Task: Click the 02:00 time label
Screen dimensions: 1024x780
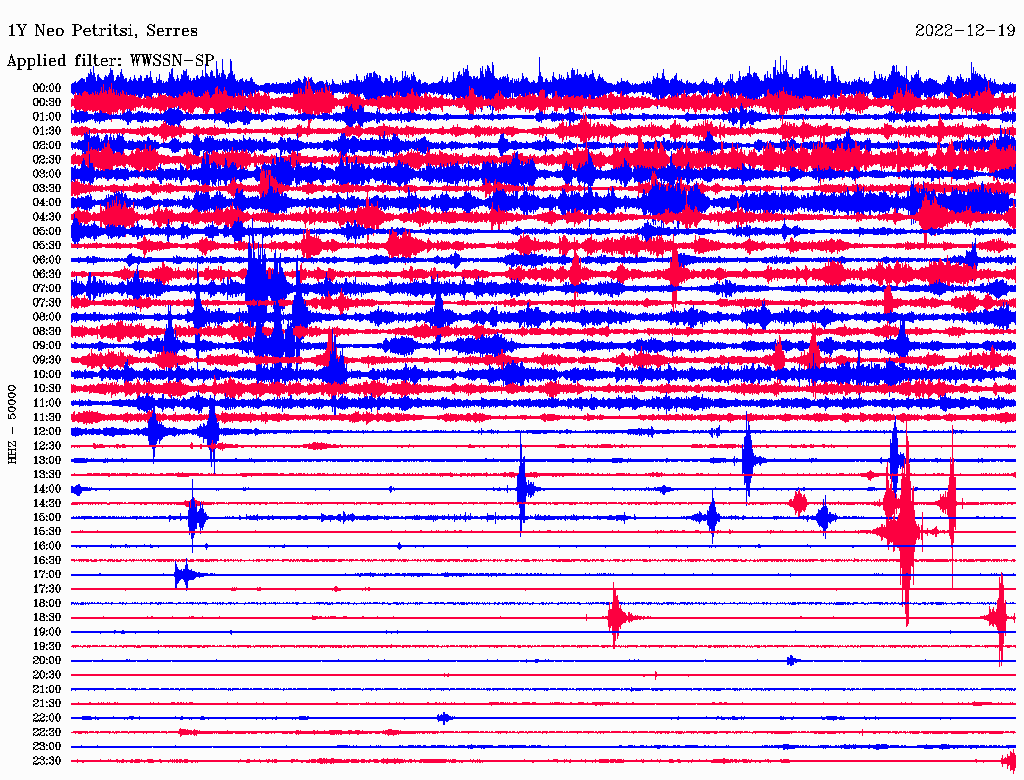Action: click(x=47, y=146)
